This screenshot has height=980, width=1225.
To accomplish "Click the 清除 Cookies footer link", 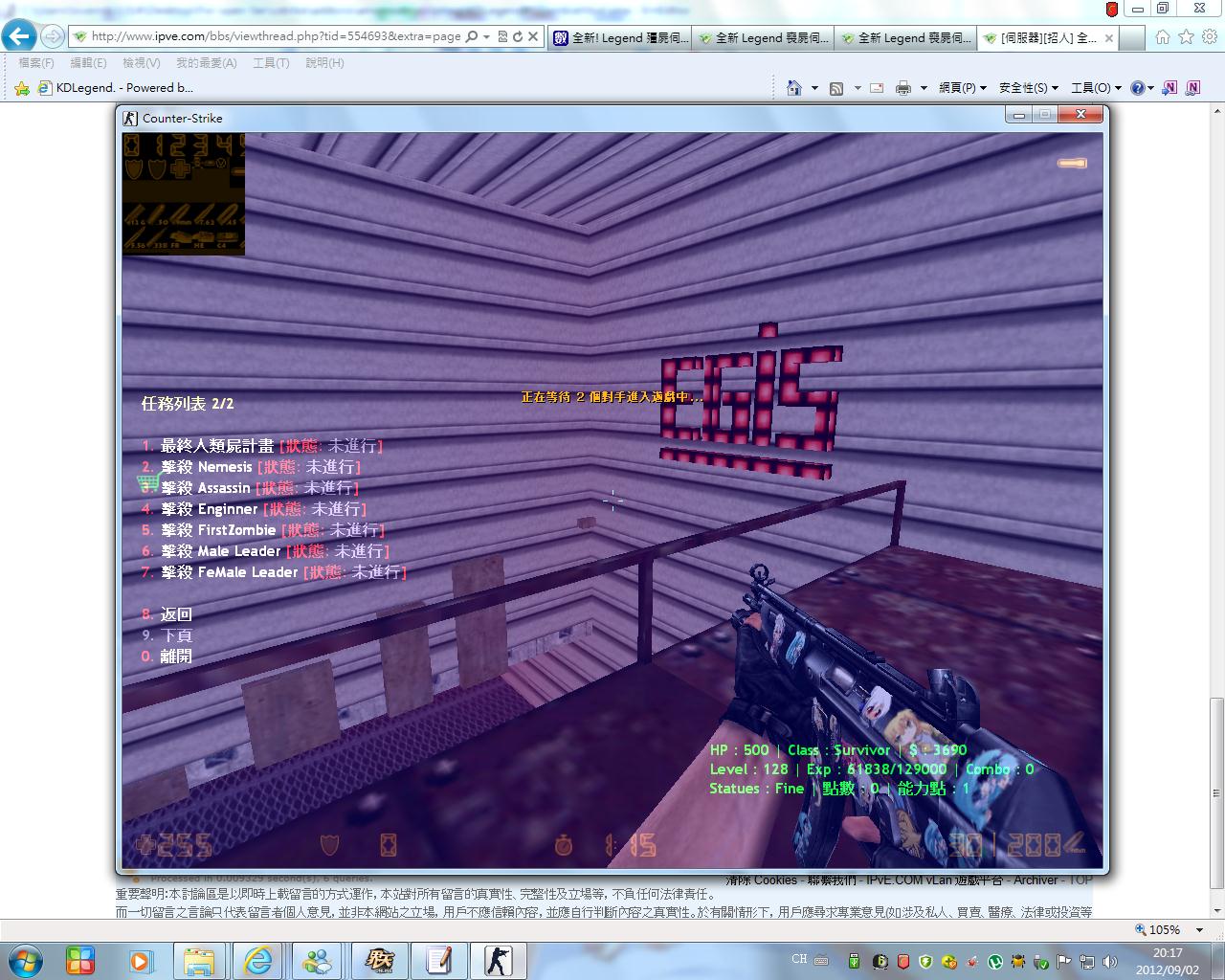I will click(x=761, y=880).
